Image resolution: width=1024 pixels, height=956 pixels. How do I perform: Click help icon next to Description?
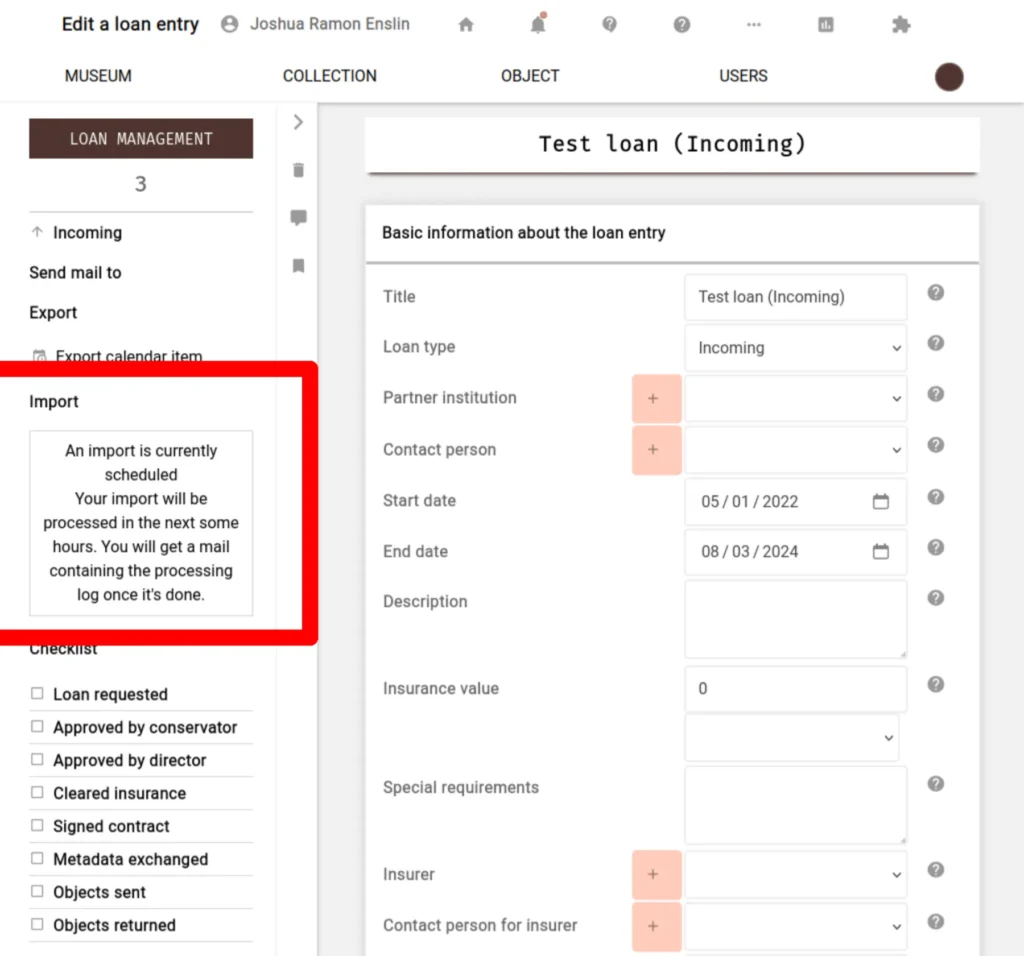[x=936, y=598]
